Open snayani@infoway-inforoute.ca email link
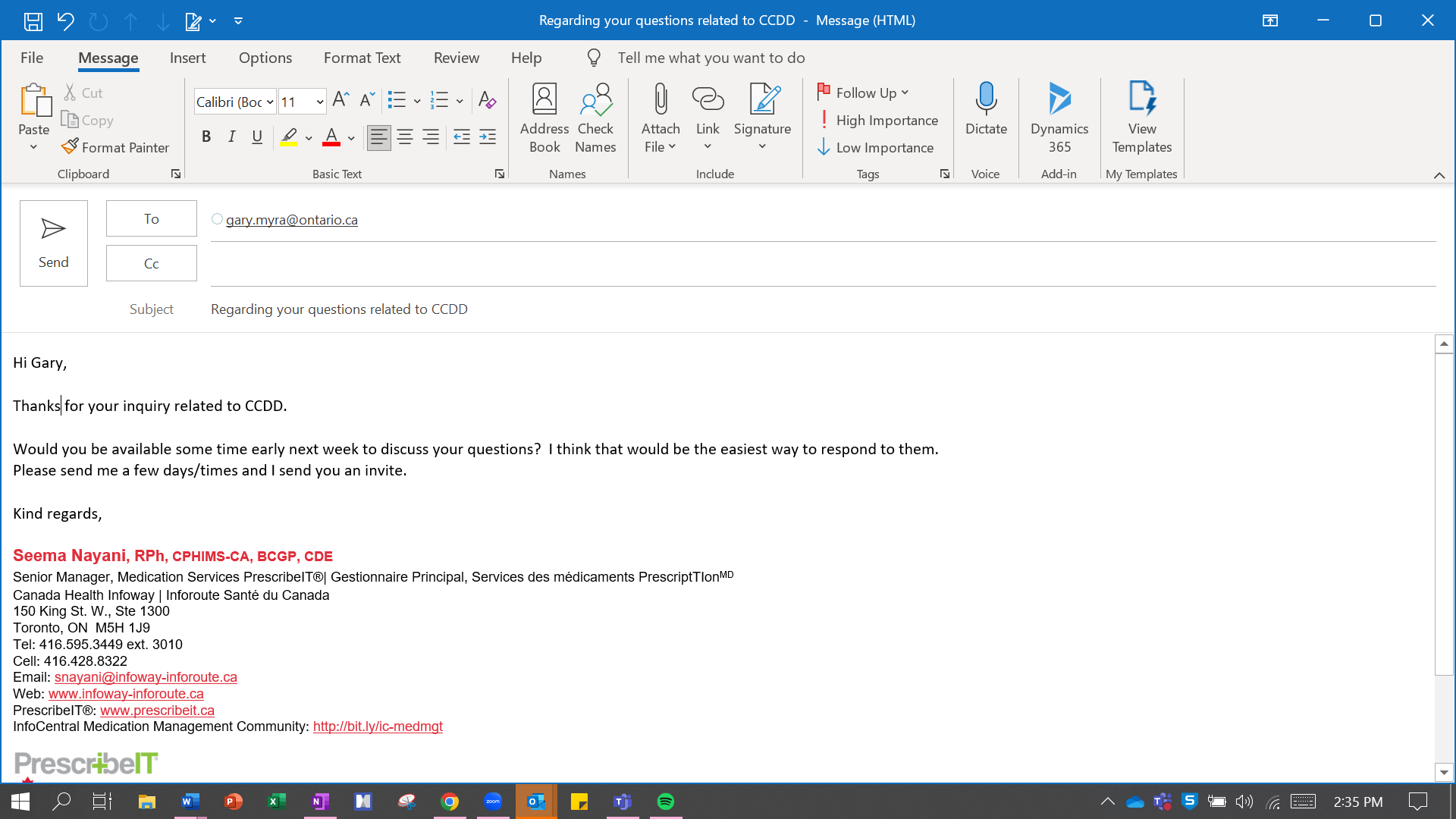The height and width of the screenshot is (819, 1456). coord(146,677)
